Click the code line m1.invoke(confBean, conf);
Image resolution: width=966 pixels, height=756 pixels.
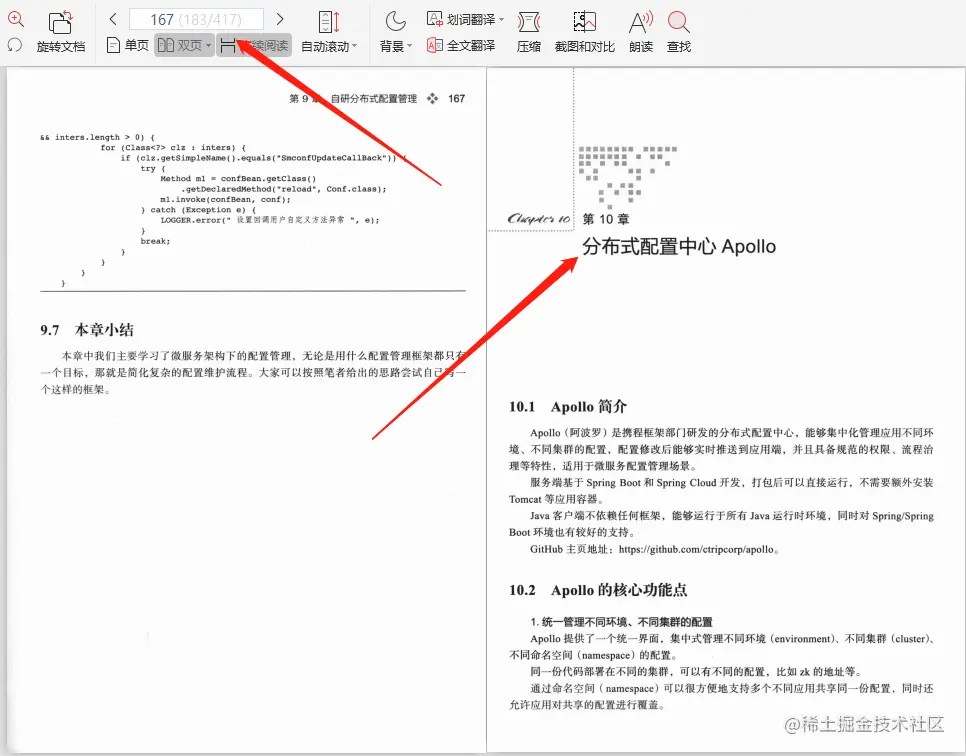click(225, 200)
